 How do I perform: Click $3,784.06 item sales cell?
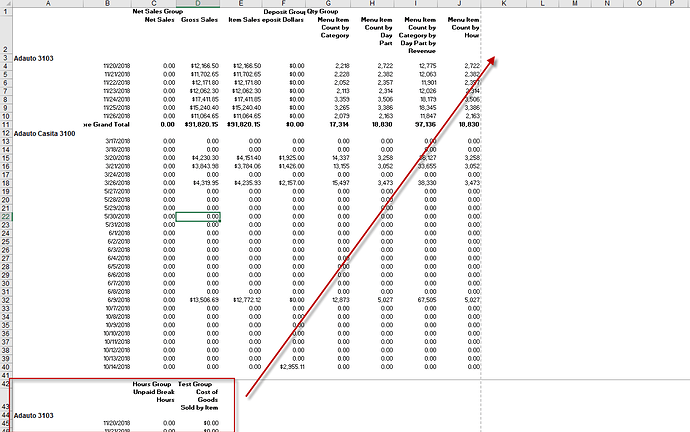pos(248,166)
